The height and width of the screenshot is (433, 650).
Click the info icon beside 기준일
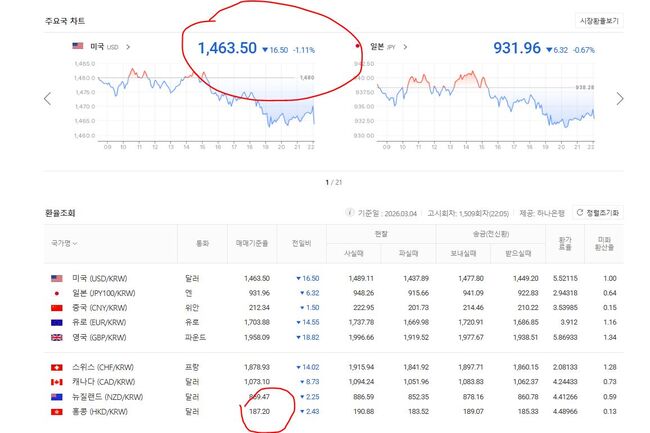pos(348,213)
